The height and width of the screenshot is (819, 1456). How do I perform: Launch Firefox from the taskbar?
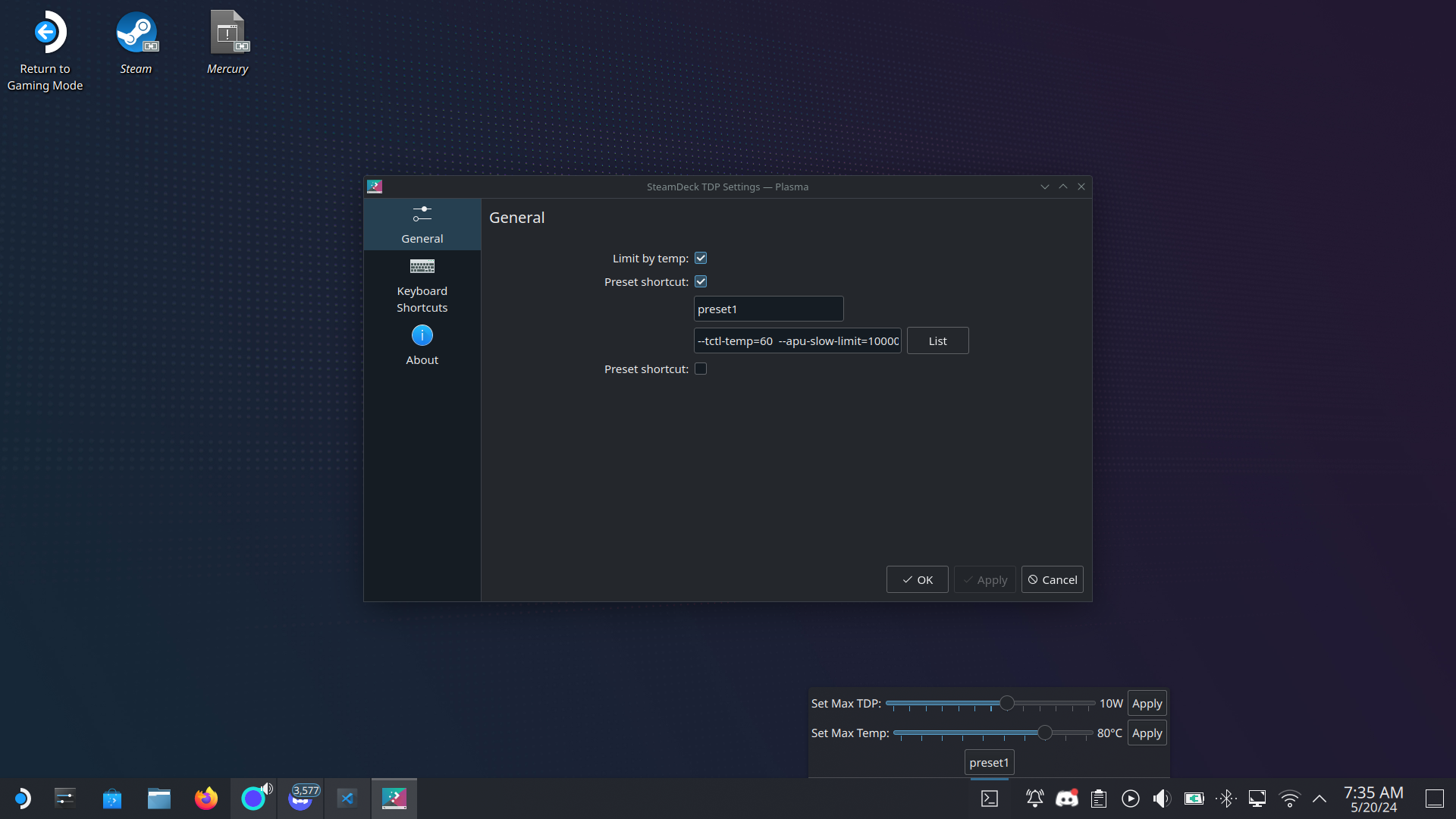tap(206, 799)
